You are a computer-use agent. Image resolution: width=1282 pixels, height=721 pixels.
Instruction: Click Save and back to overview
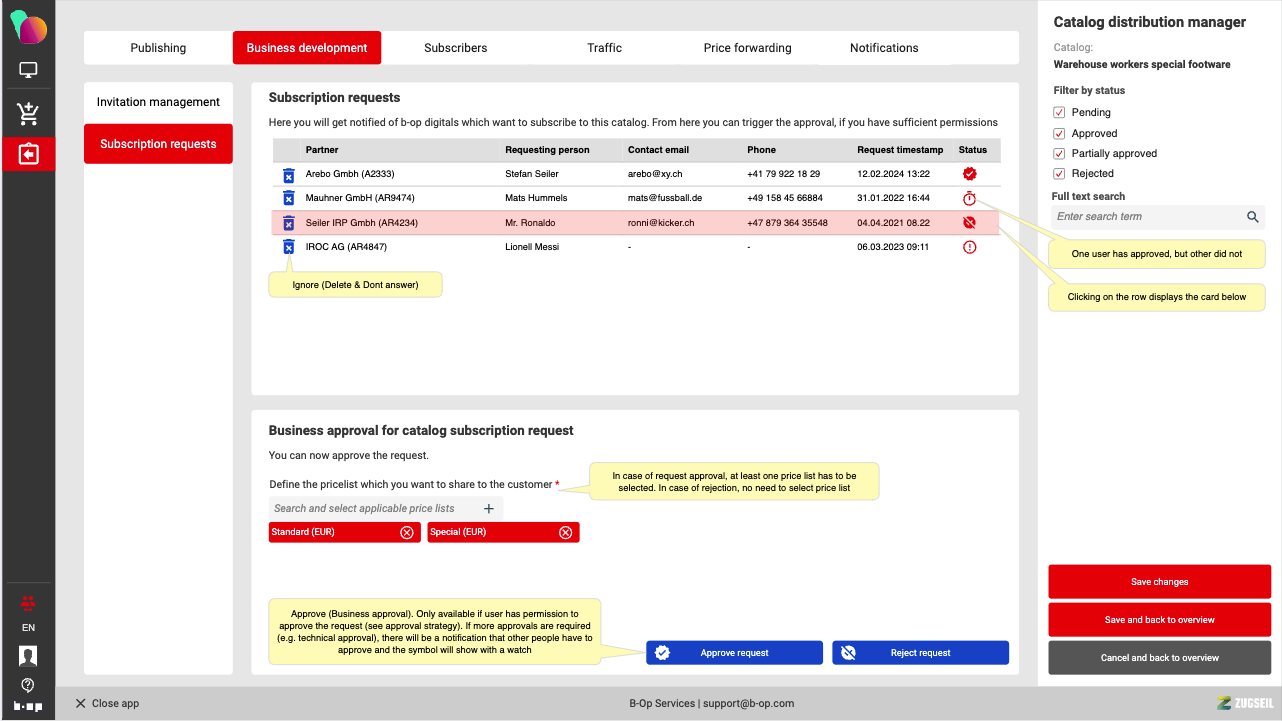(x=1159, y=620)
